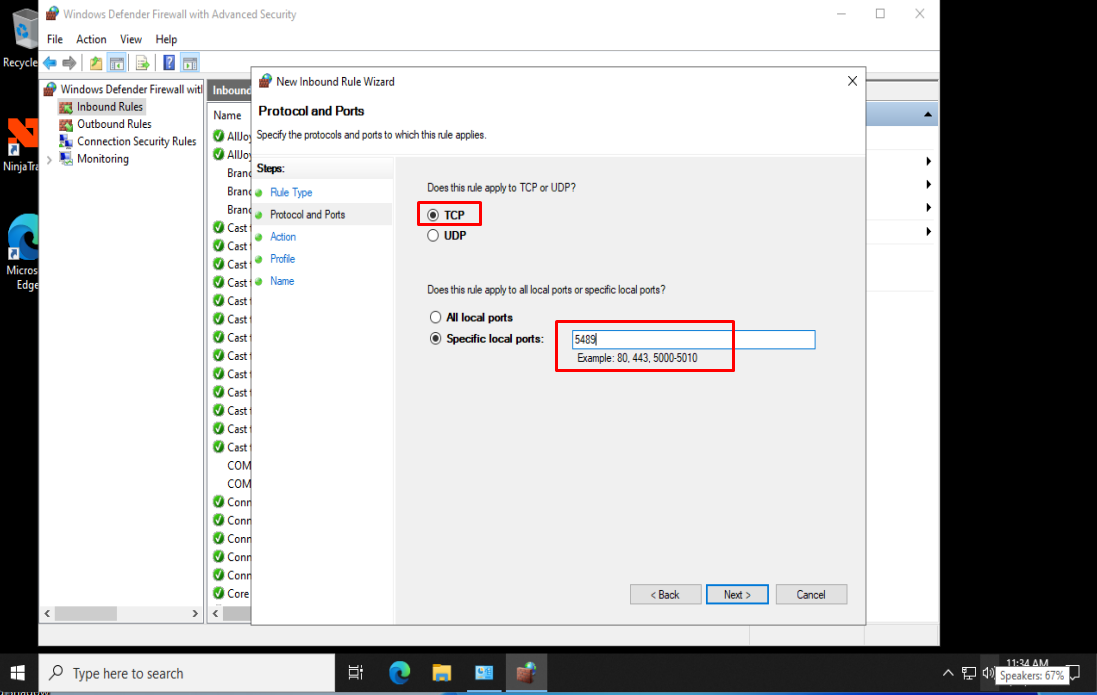Click the Back button in the wizard
This screenshot has height=695, width=1097.
pos(665,594)
